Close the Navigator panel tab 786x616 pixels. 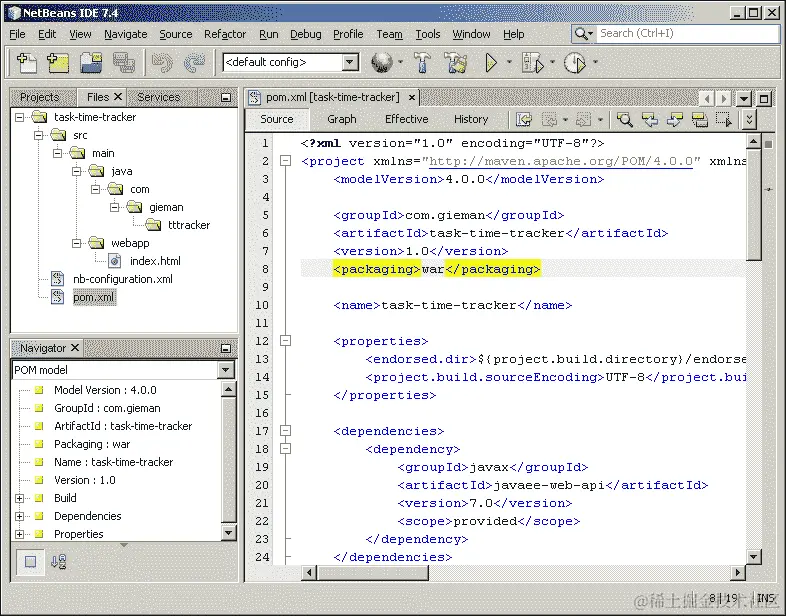75,347
